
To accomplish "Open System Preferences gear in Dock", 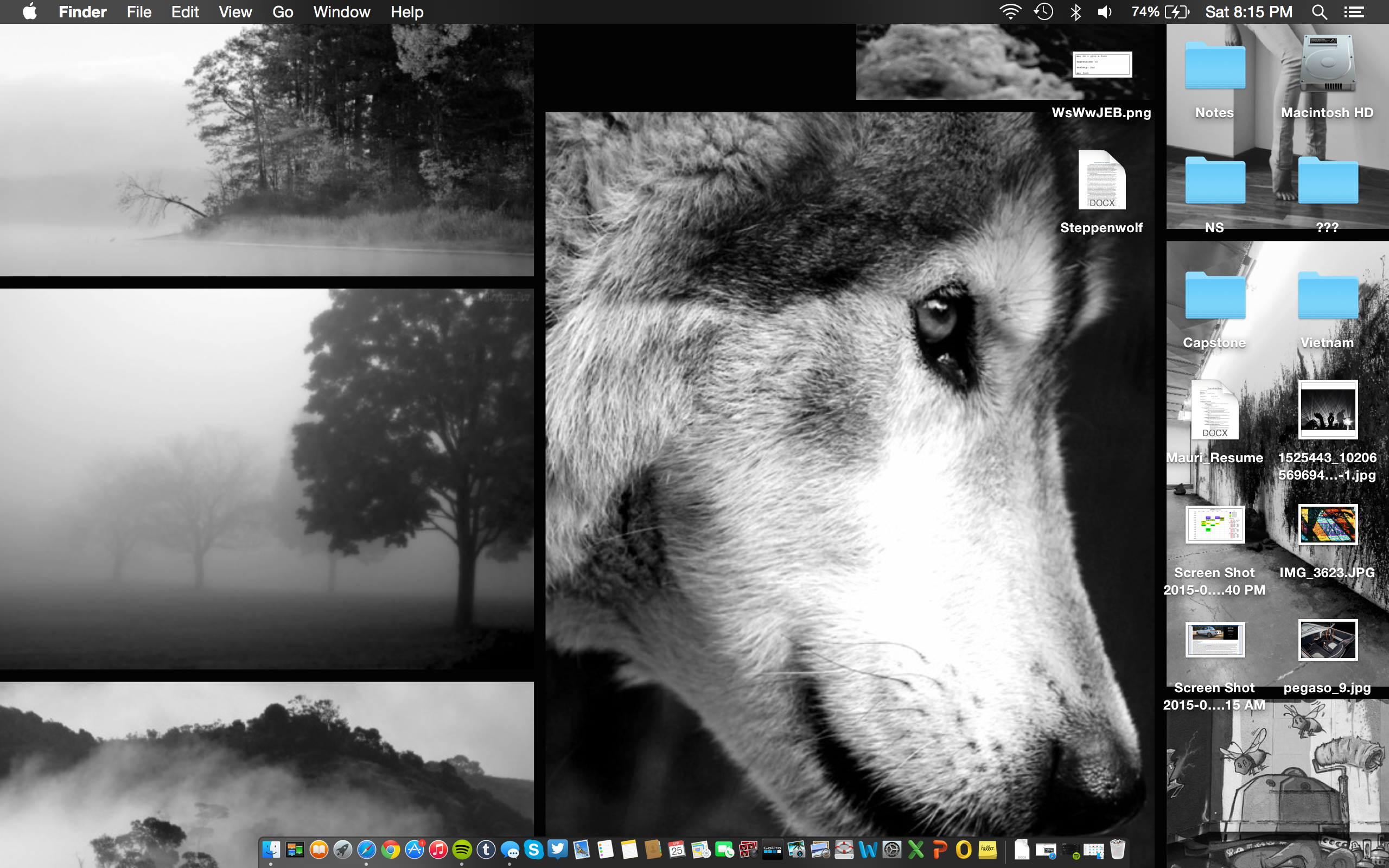I will coord(892,849).
